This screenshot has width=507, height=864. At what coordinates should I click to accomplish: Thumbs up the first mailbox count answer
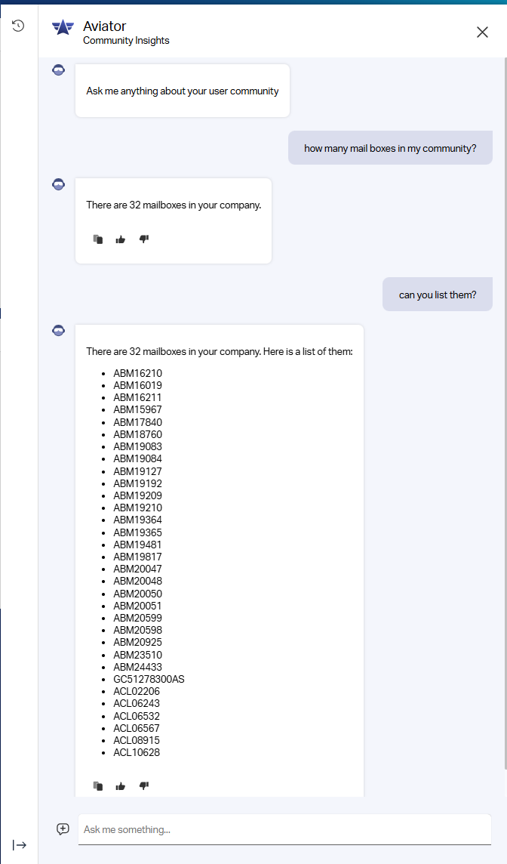[121, 239]
